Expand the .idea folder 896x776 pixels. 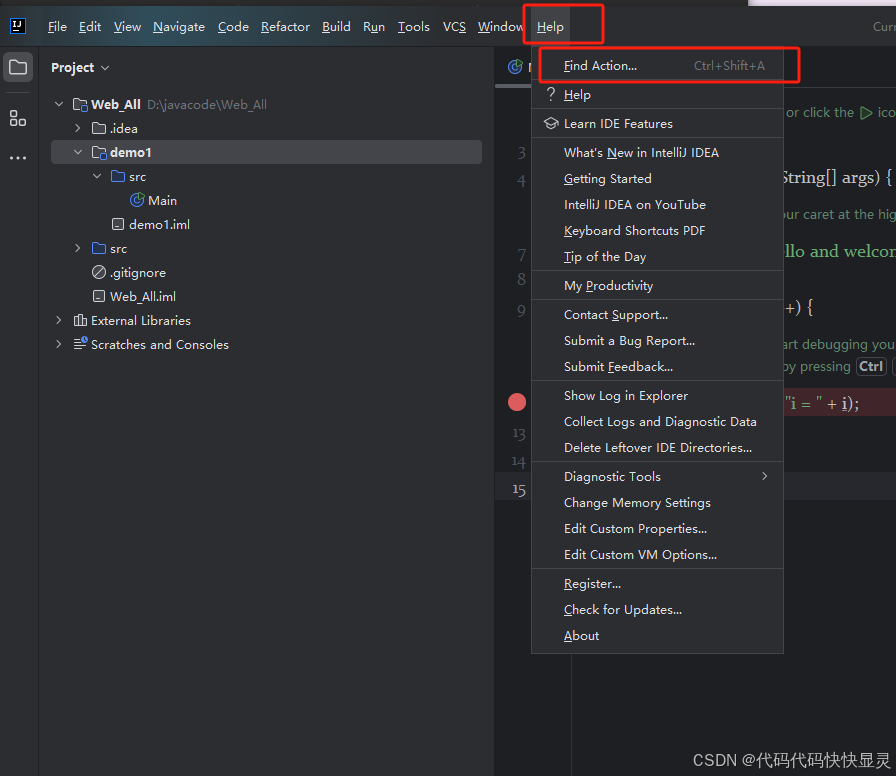(78, 128)
